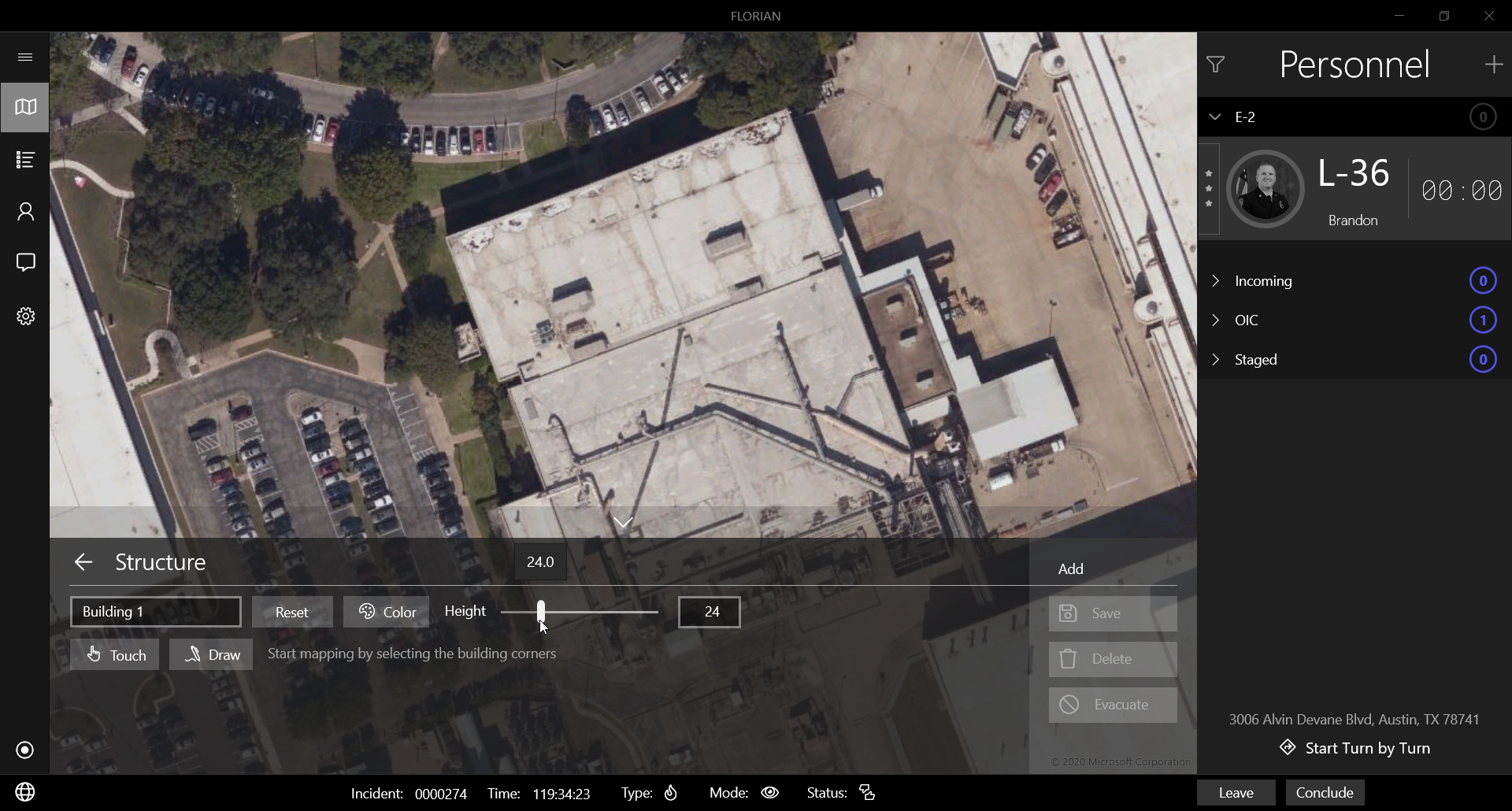
Task: Start Turn by Turn navigation
Action: click(1354, 748)
